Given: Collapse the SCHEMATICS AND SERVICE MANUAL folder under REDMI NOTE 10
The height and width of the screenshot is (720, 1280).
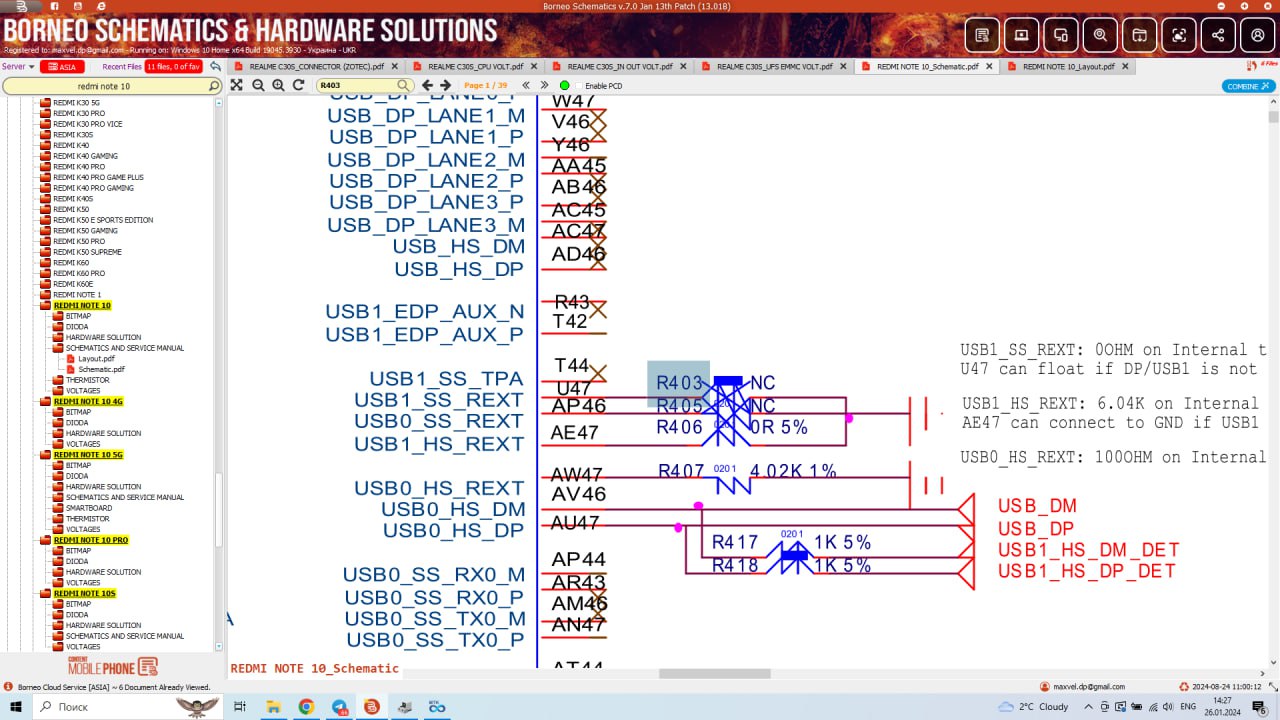Looking at the screenshot, I should 58,348.
